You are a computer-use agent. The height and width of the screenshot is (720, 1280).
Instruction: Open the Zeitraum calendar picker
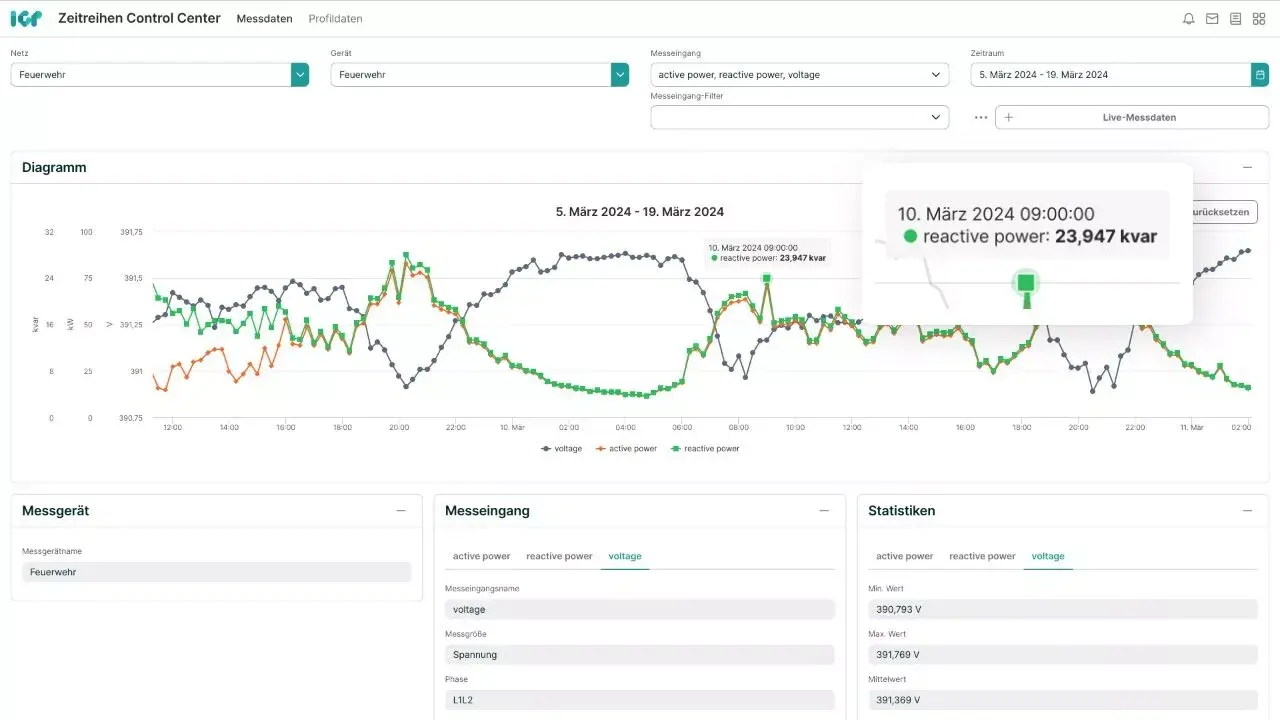[x=1260, y=75]
